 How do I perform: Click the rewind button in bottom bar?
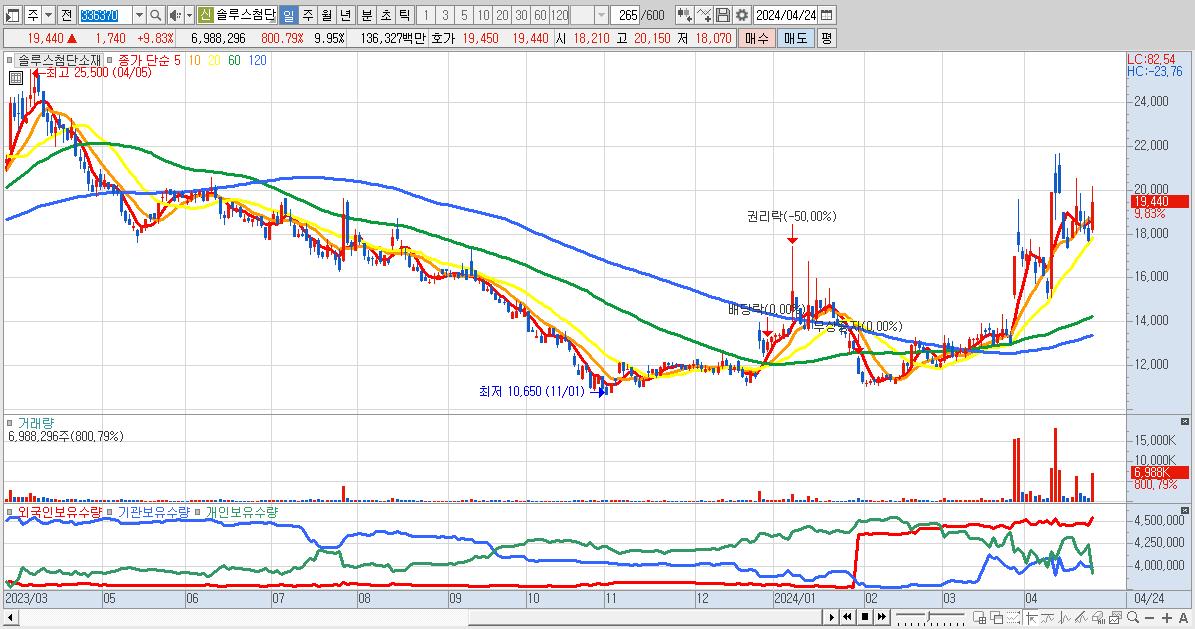coord(847,617)
